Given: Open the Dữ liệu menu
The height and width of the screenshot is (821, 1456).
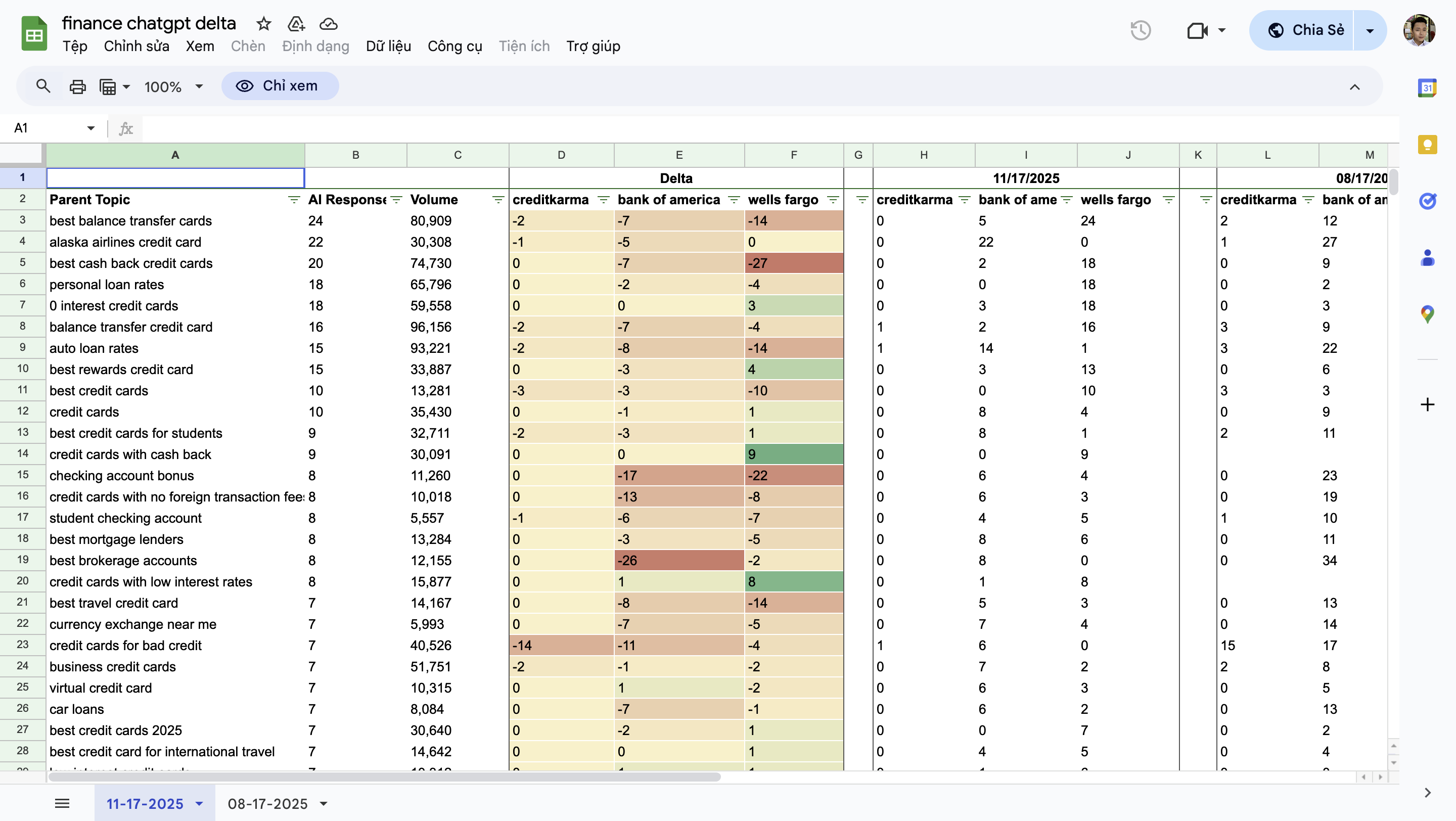Looking at the screenshot, I should (388, 47).
